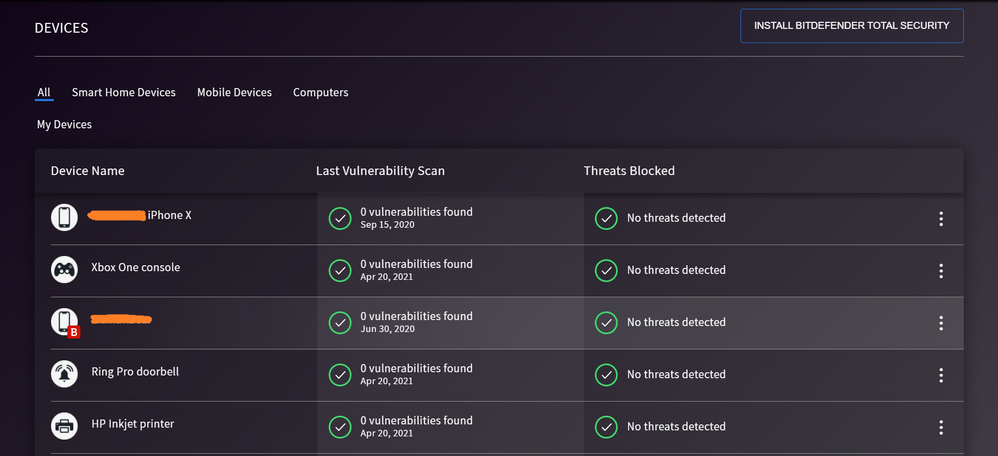This screenshot has width=998, height=456.
Task: Switch to the Mobile Devices tab
Action: click(234, 92)
